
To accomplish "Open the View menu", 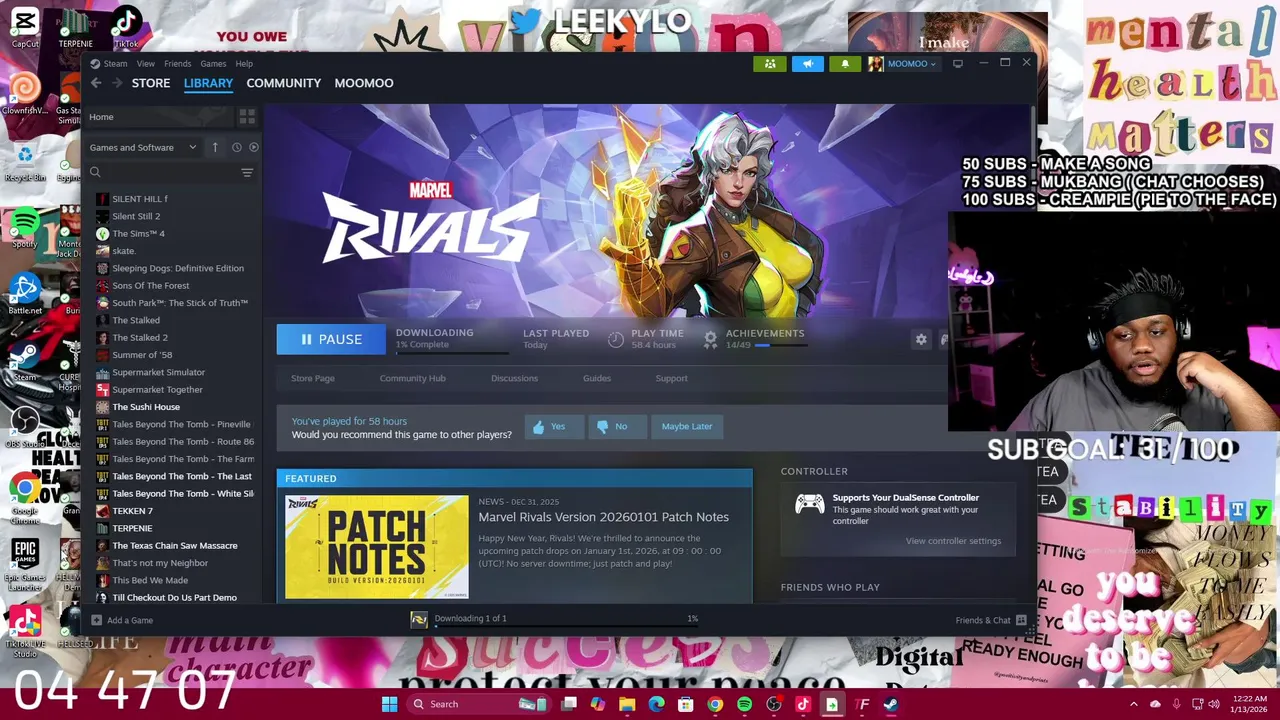I will click(x=145, y=64).
